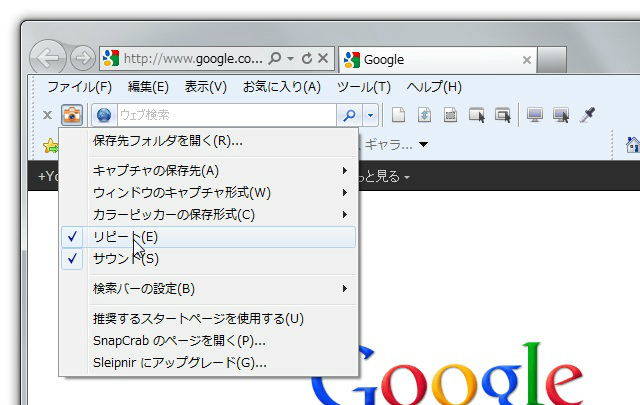Image resolution: width=640 pixels, height=405 pixels.
Task: Open the もっと見る dropdown in Google bar
Action: [x=384, y=176]
